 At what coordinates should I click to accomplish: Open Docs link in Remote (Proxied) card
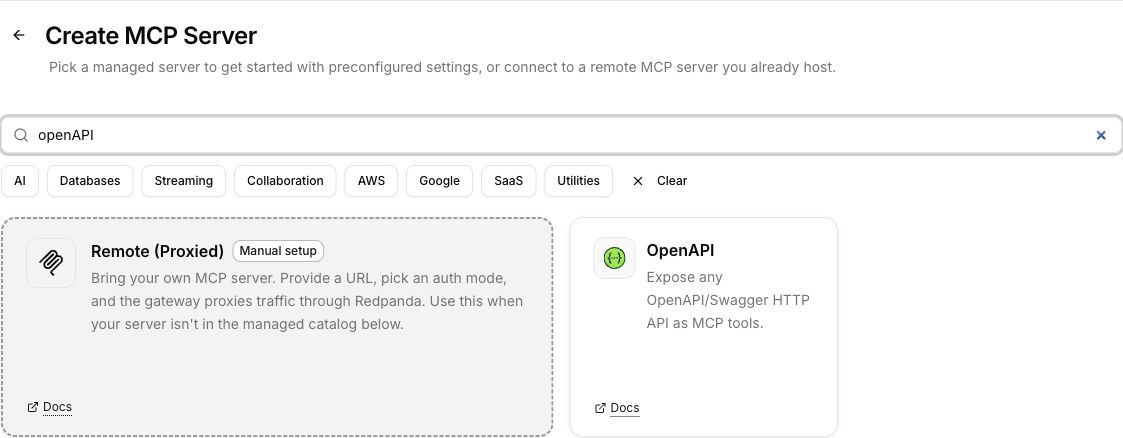(x=57, y=407)
